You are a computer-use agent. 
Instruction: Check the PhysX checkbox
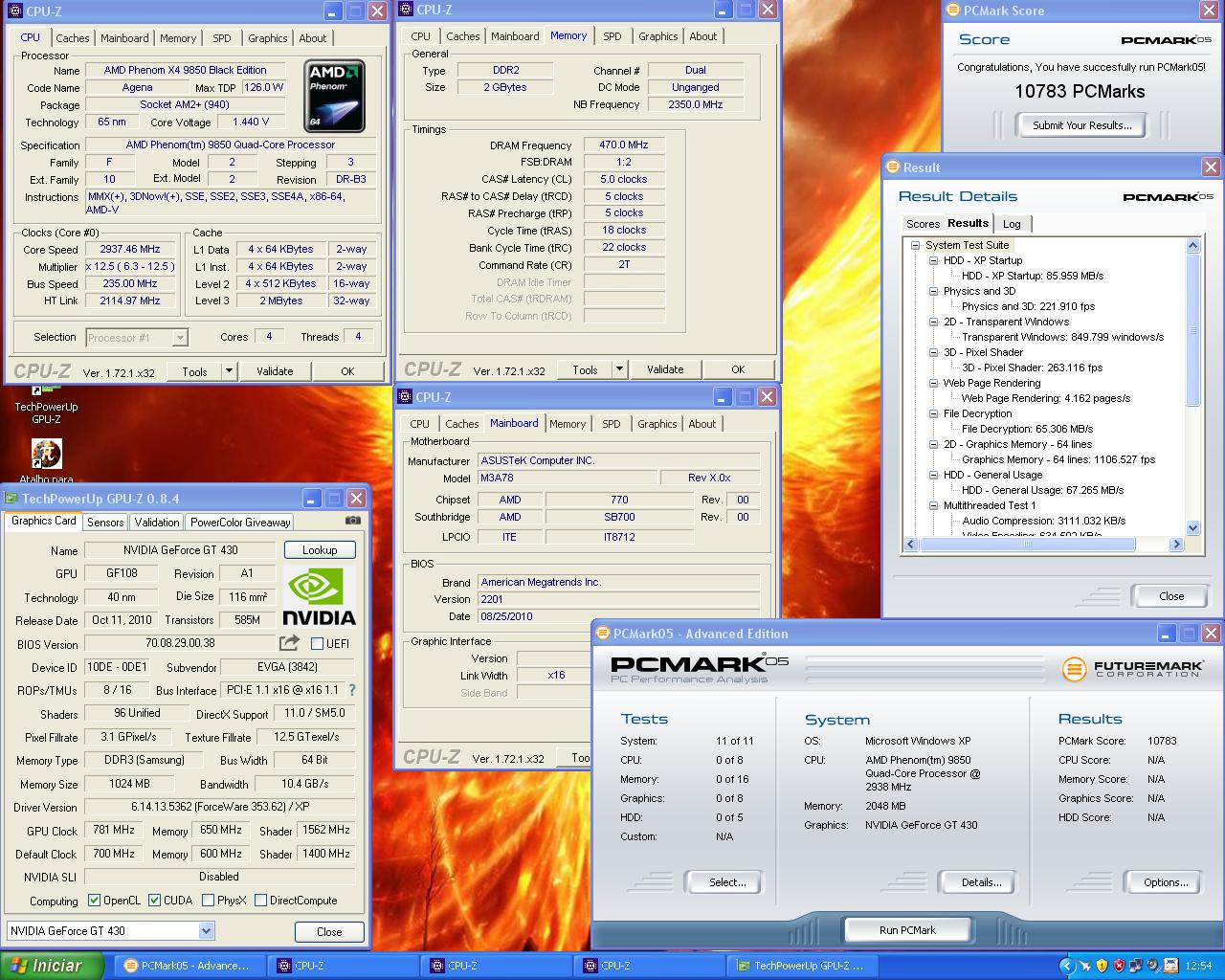click(x=208, y=901)
